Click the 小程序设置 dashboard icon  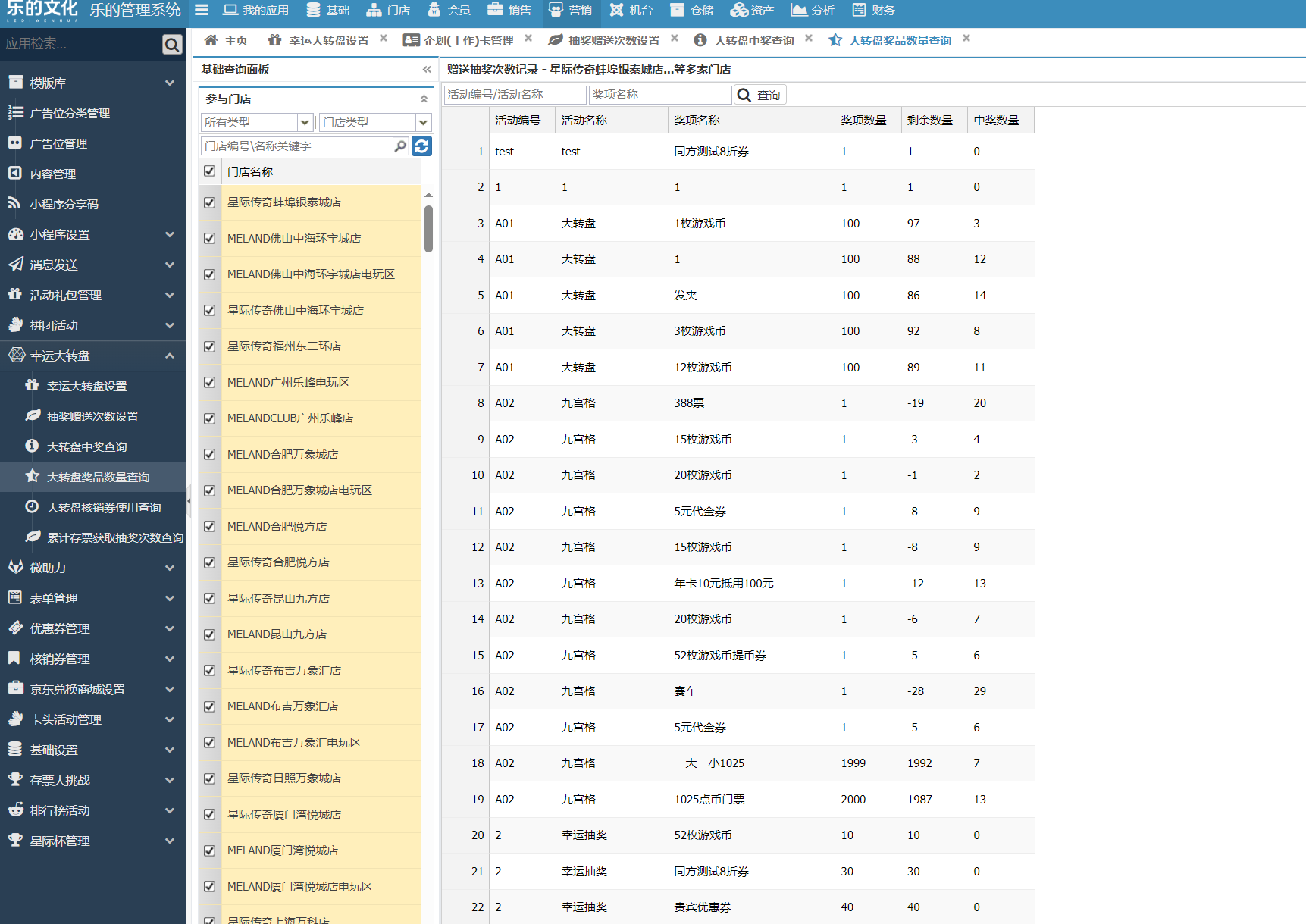click(x=15, y=233)
